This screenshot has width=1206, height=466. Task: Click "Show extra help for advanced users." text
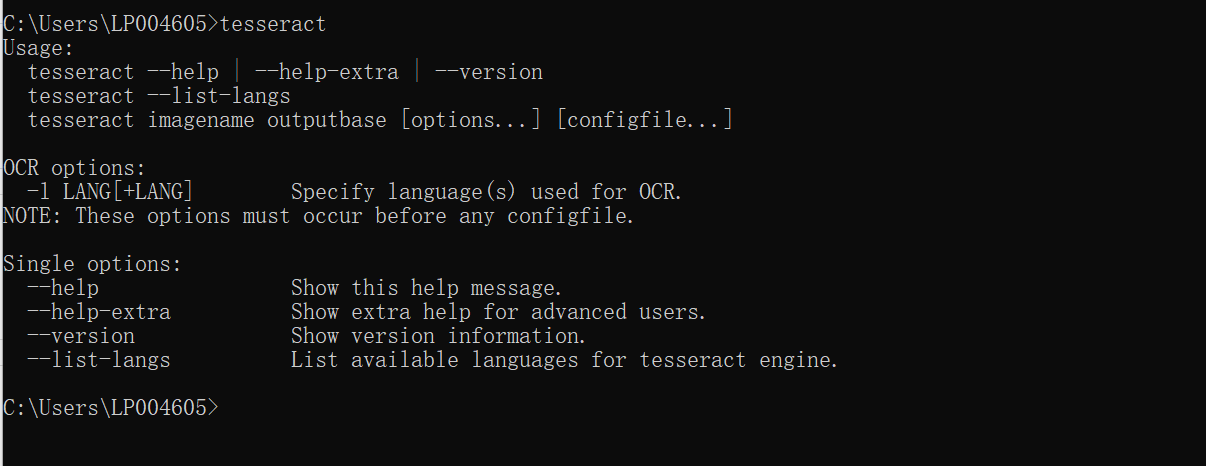pyautogui.click(x=498, y=312)
